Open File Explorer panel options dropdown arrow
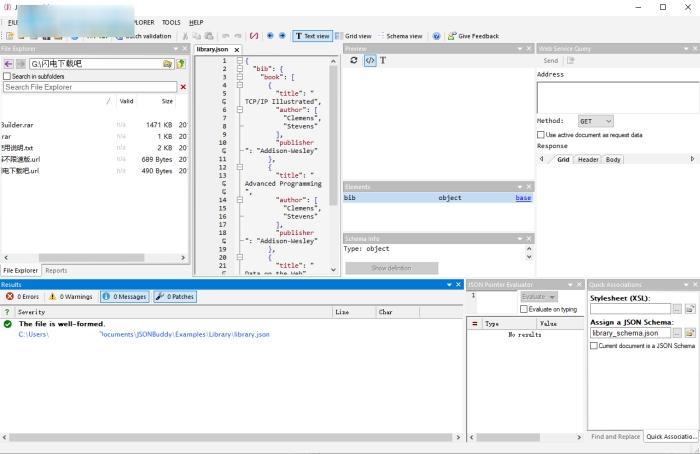This screenshot has height=454, width=700. pyautogui.click(x=176, y=49)
